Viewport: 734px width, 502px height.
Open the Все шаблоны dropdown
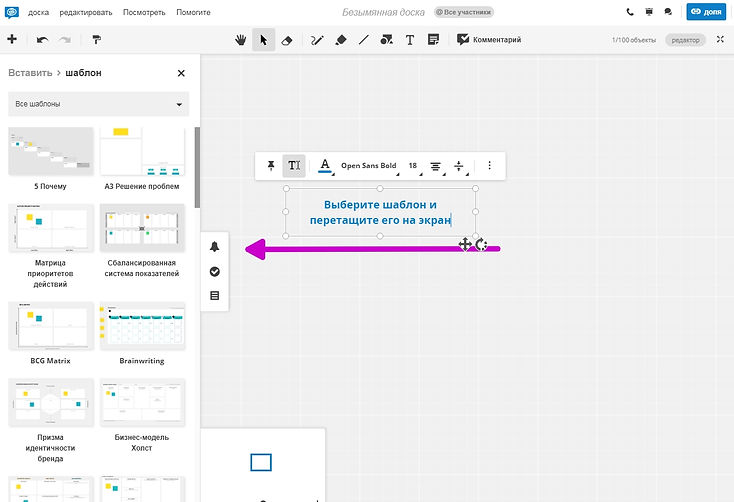click(98, 104)
